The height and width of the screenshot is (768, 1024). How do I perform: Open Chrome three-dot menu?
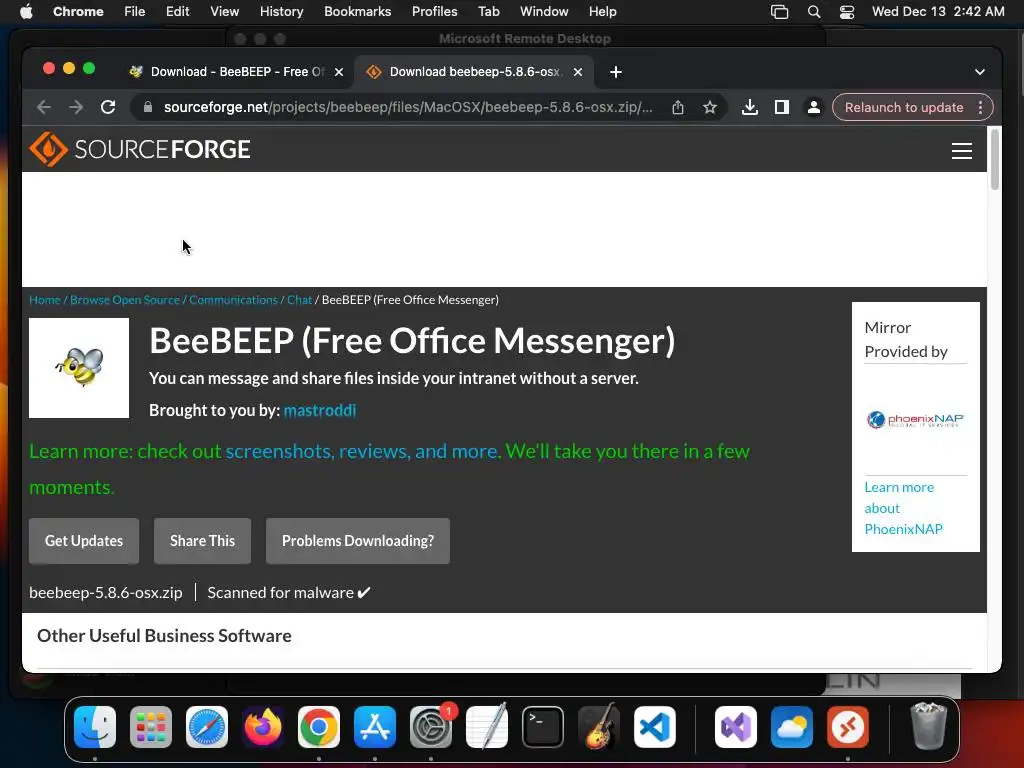(980, 107)
